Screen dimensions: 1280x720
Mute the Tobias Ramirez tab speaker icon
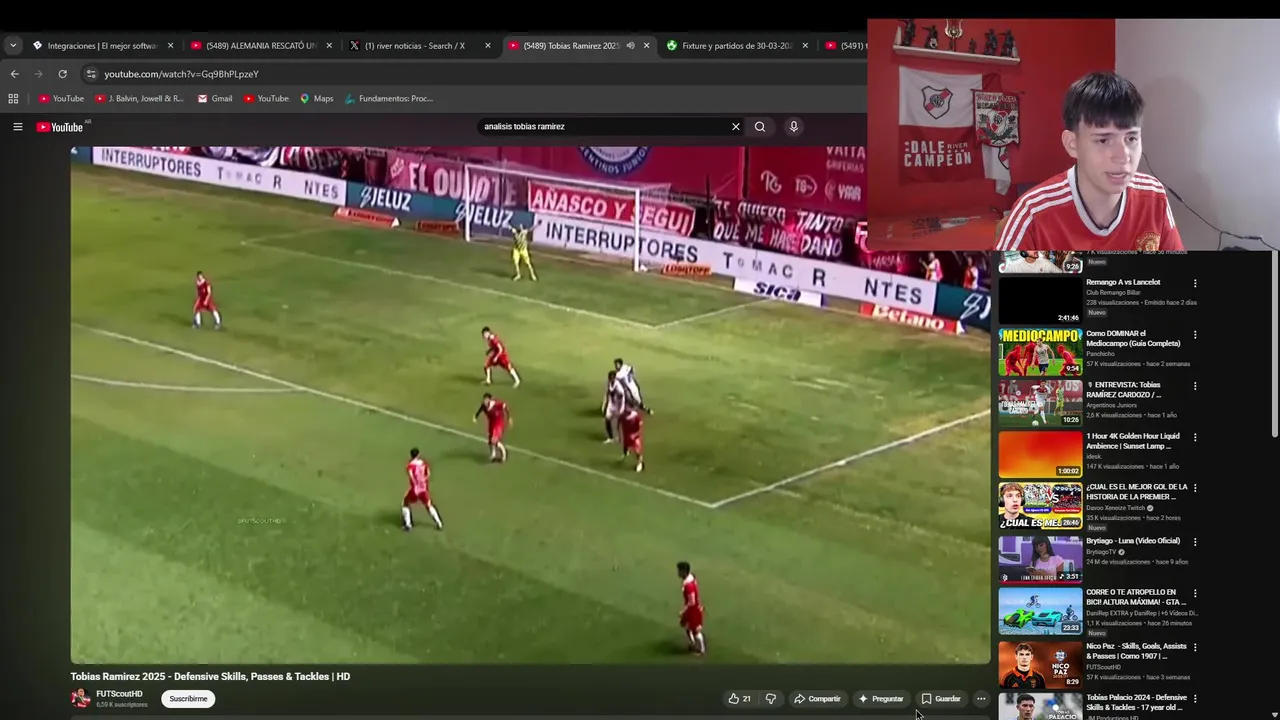(x=630, y=45)
